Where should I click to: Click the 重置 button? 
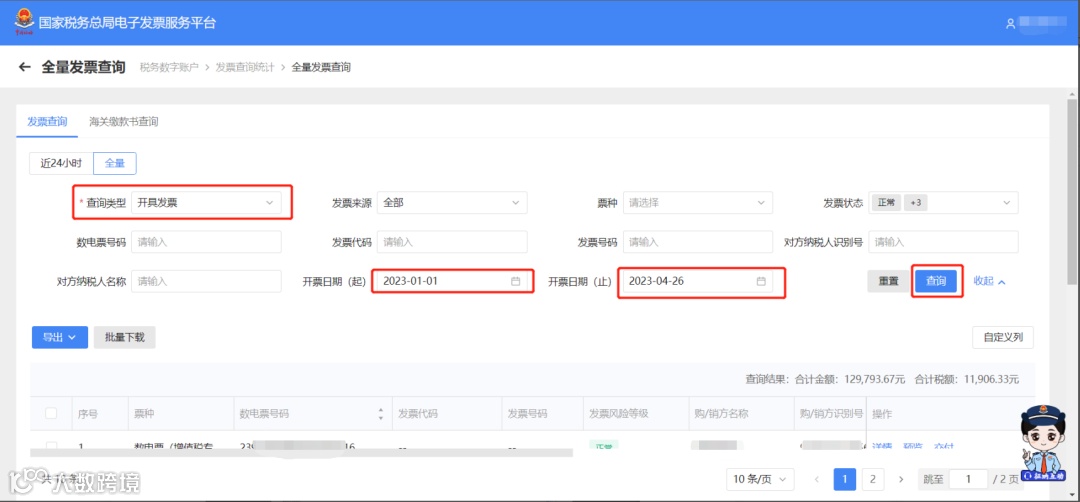point(889,281)
